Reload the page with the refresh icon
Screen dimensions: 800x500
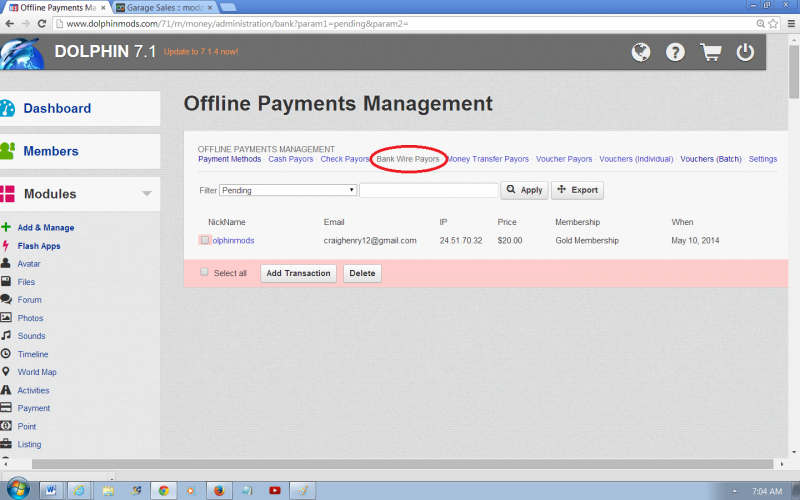42,23
